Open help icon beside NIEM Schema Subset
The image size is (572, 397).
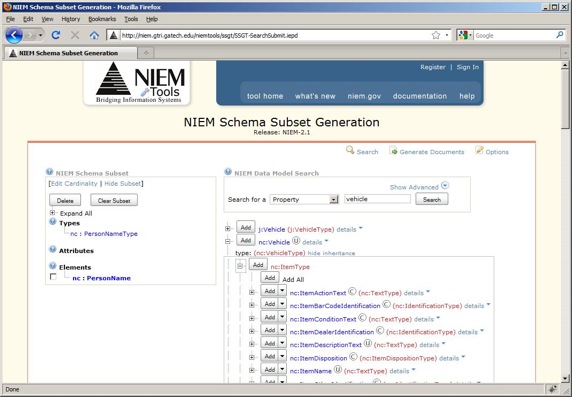[x=49, y=171]
